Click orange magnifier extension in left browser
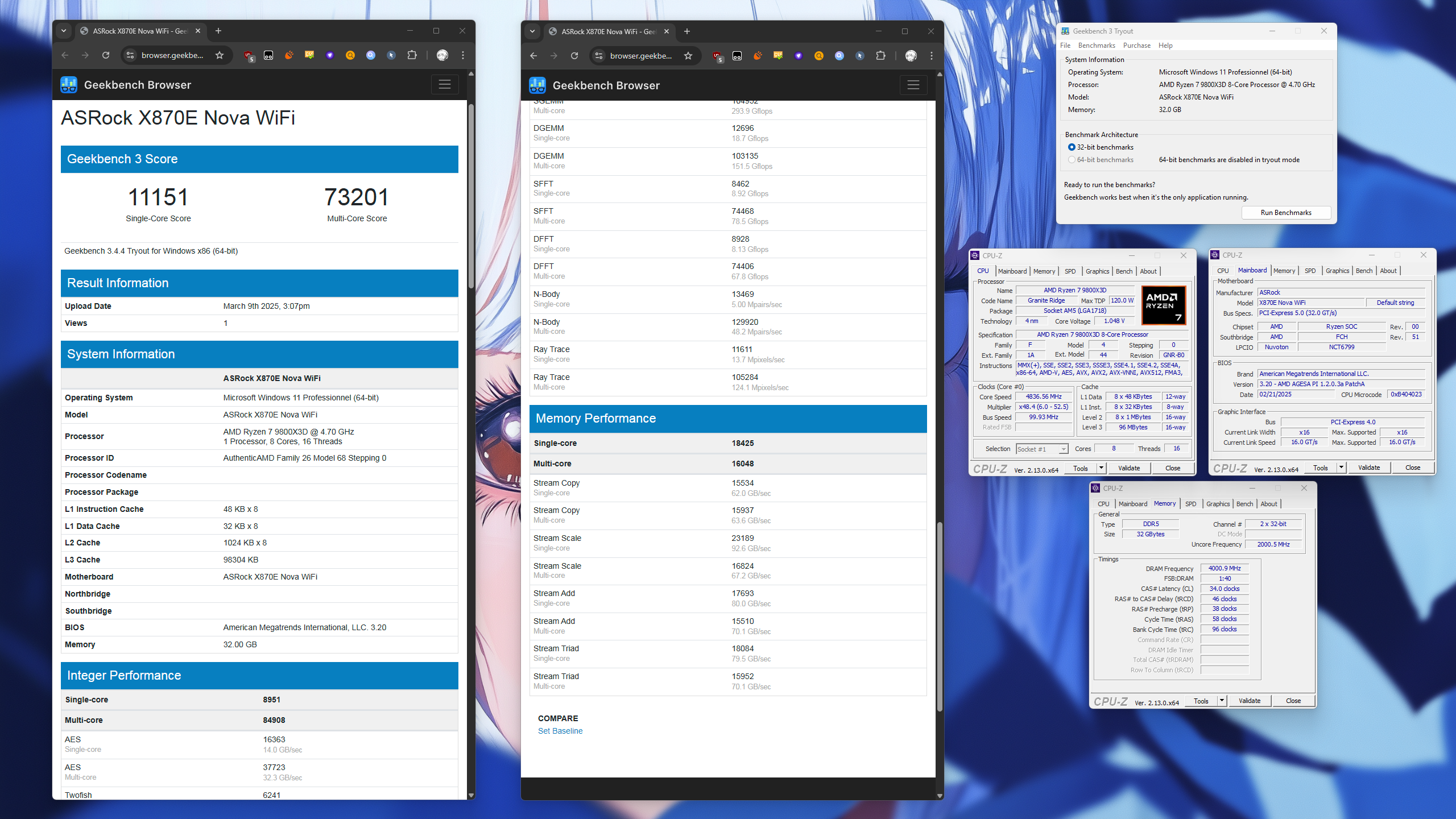This screenshot has width=1456, height=819. click(x=350, y=55)
